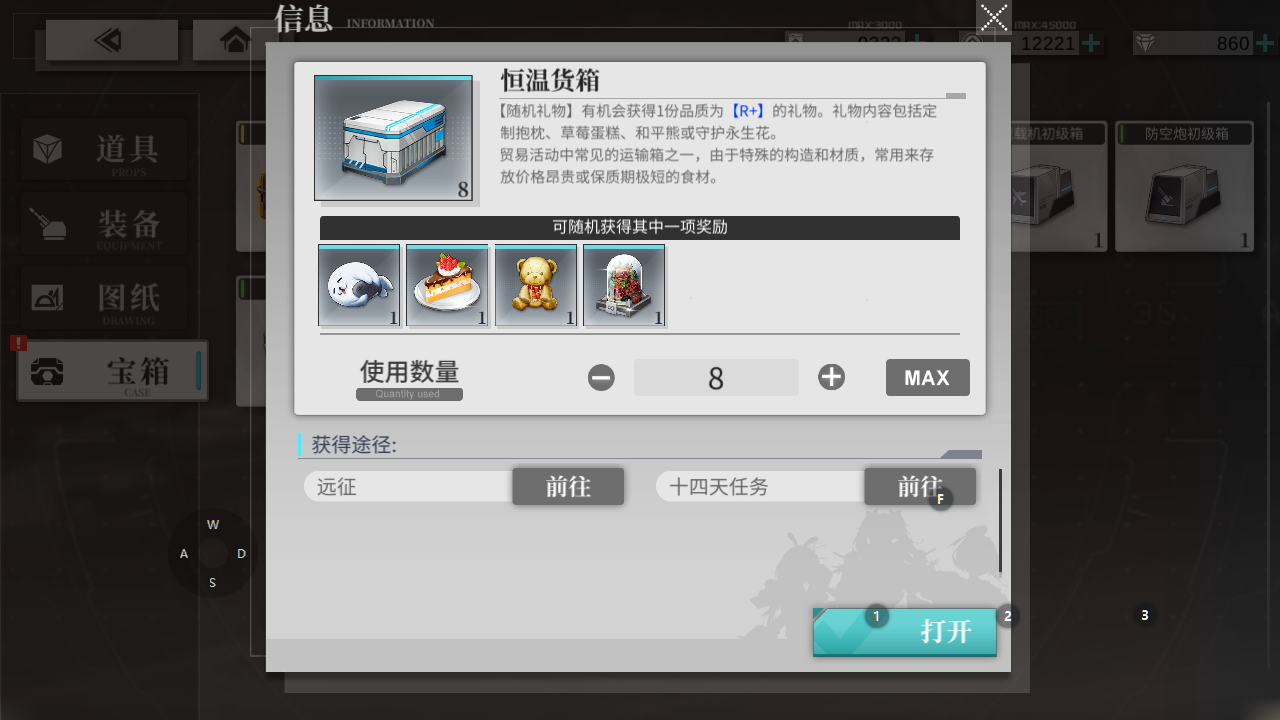Switch to the 图纸 drawing tab

[103, 297]
